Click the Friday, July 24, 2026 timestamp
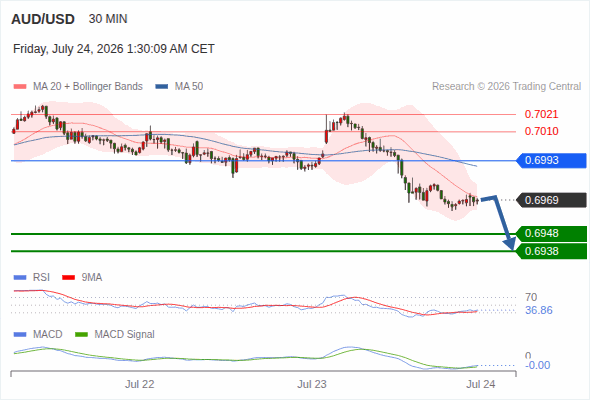The height and width of the screenshot is (400, 590). click(x=114, y=49)
